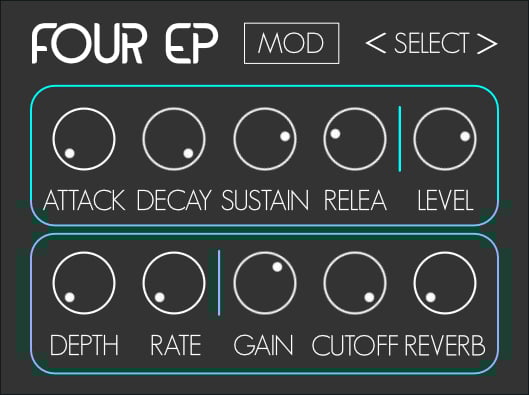Click the GAIN label text
Viewport: 529px width, 395px height.
pos(263,345)
